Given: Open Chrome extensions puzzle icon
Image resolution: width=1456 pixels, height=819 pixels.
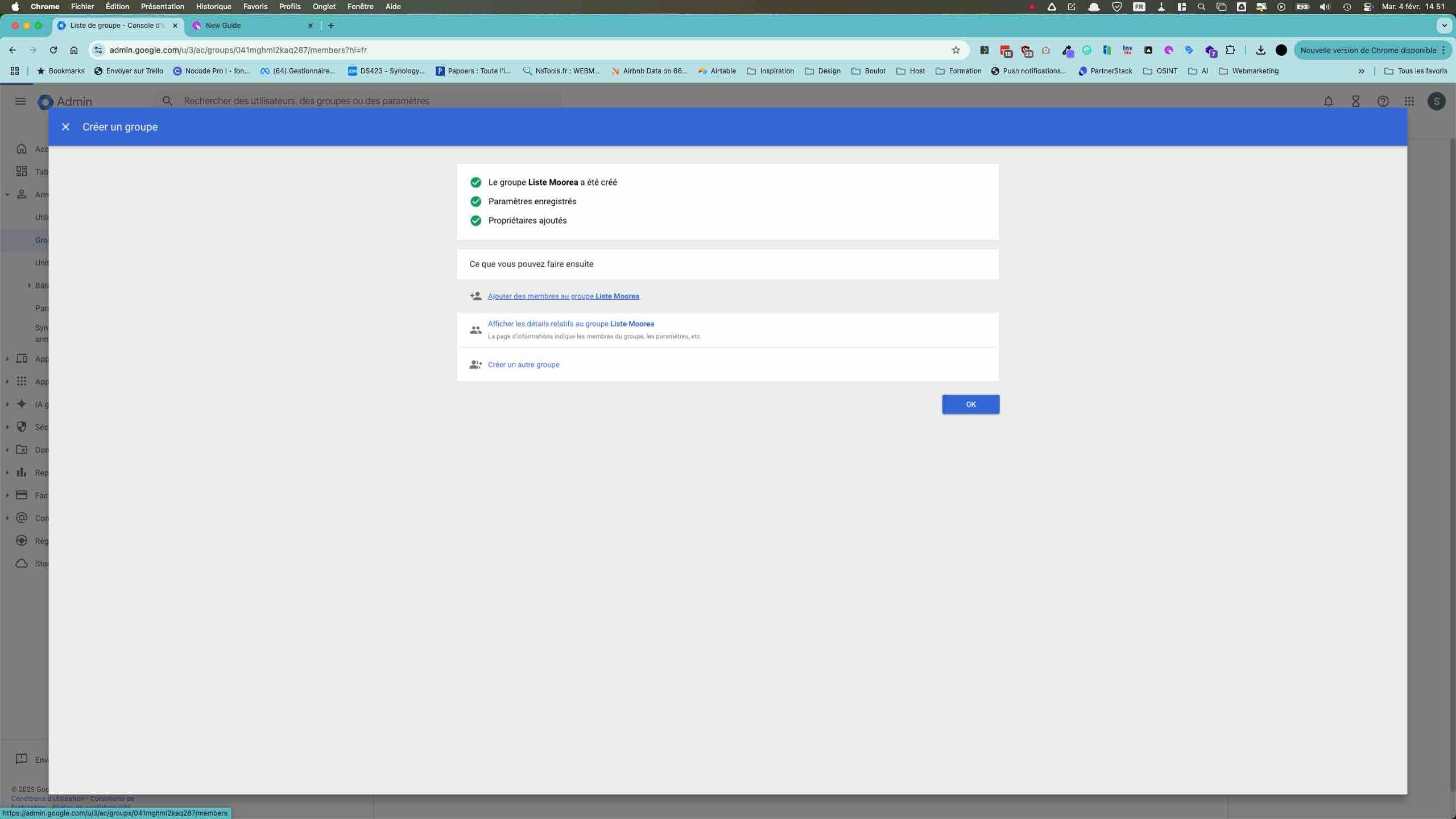Looking at the screenshot, I should tap(1230, 50).
